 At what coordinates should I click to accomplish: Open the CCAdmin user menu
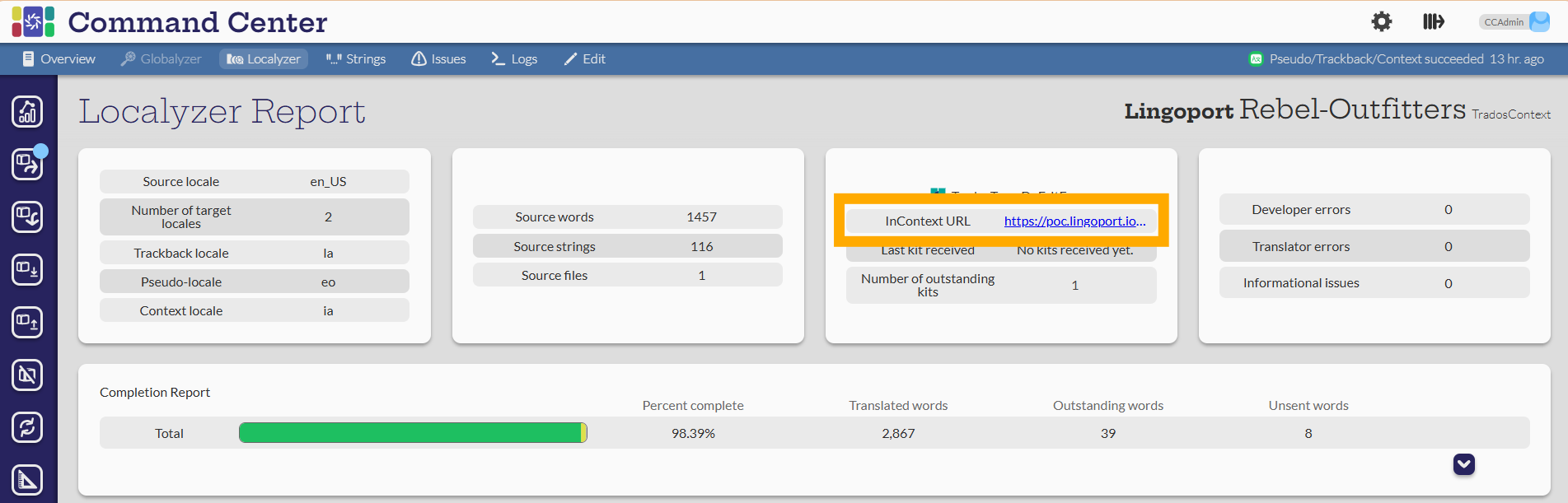(1514, 22)
